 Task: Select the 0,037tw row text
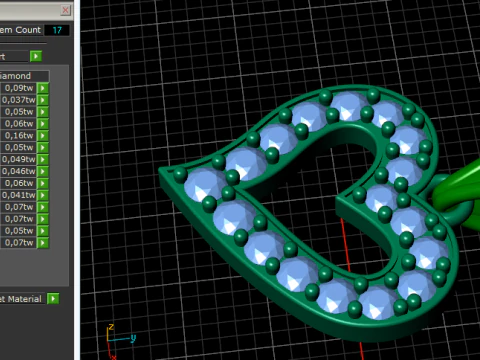pyautogui.click(x=18, y=100)
